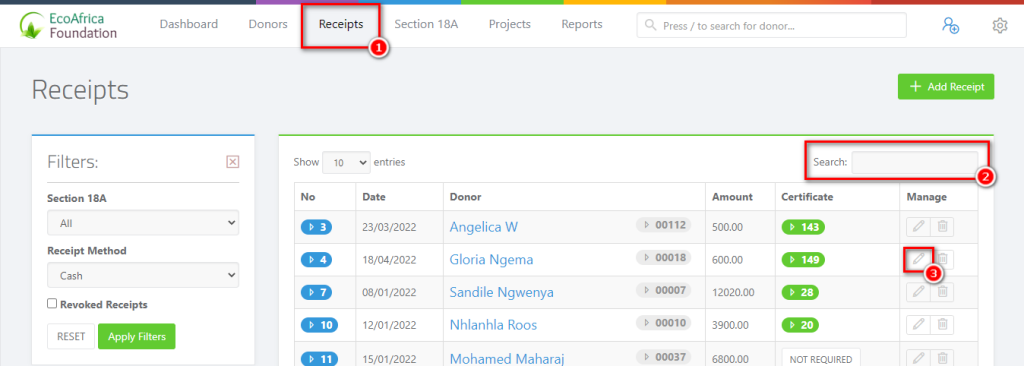This screenshot has height=366, width=1024.
Task: Open donor Gloria Ngema link
Action: click(491, 260)
